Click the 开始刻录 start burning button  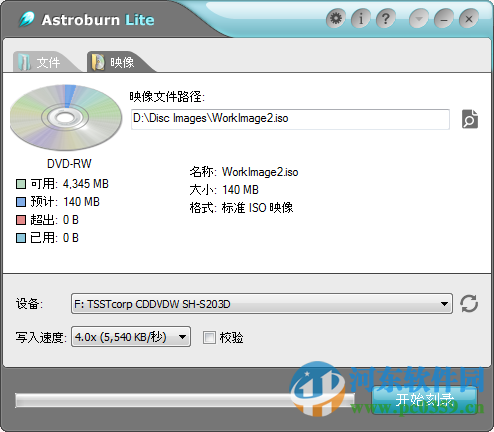tap(425, 400)
